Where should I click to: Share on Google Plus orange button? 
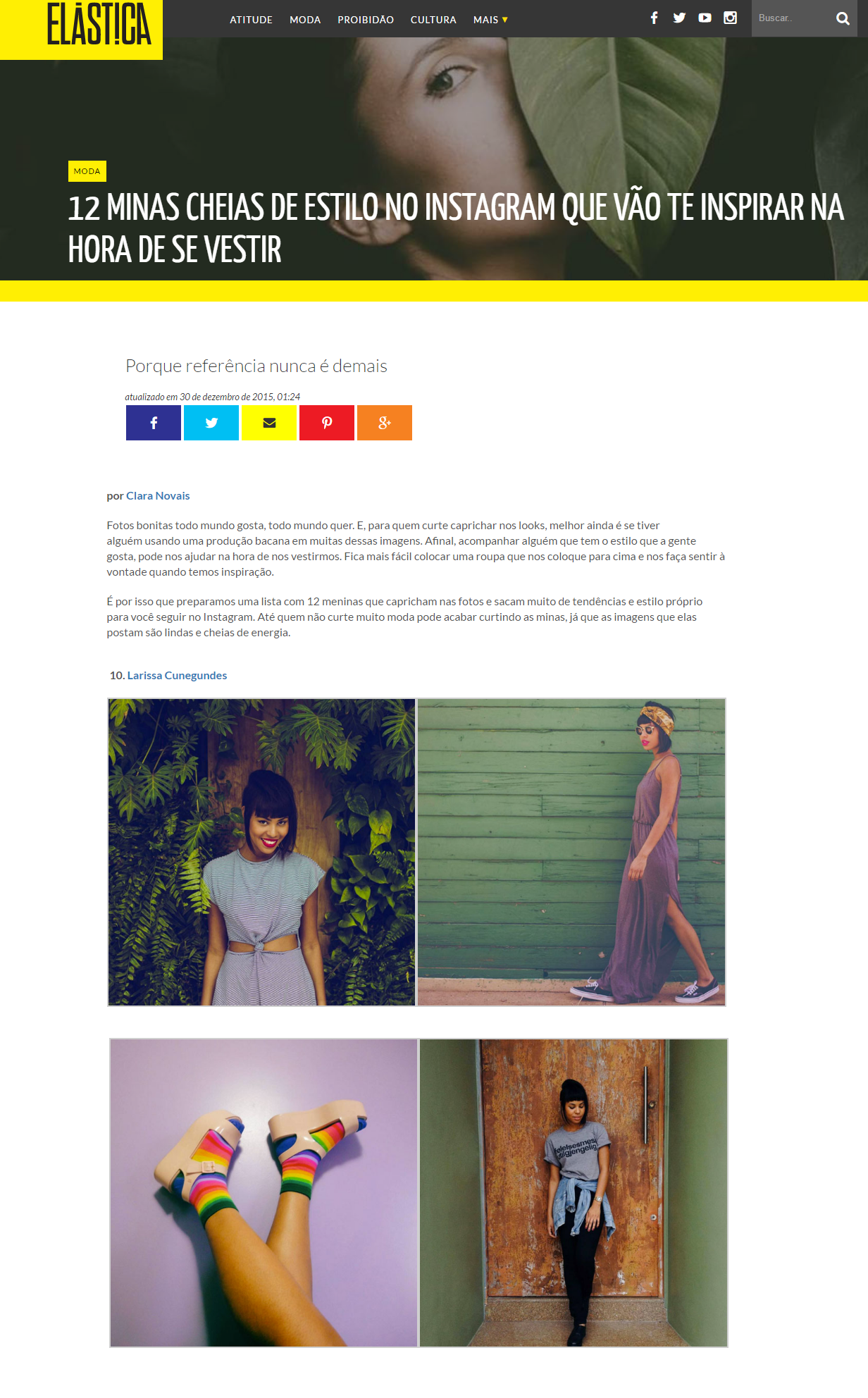(x=385, y=423)
